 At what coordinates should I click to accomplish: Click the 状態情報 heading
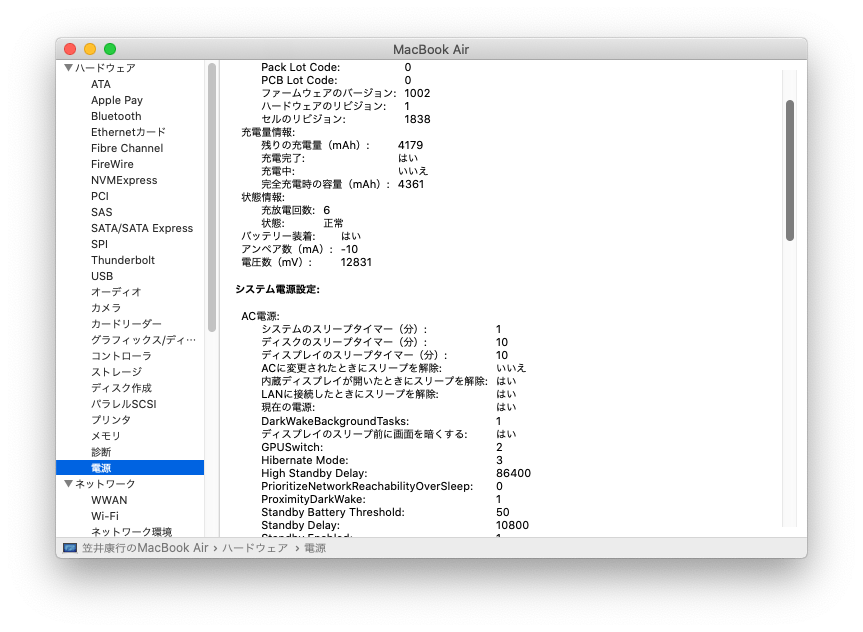tap(263, 197)
